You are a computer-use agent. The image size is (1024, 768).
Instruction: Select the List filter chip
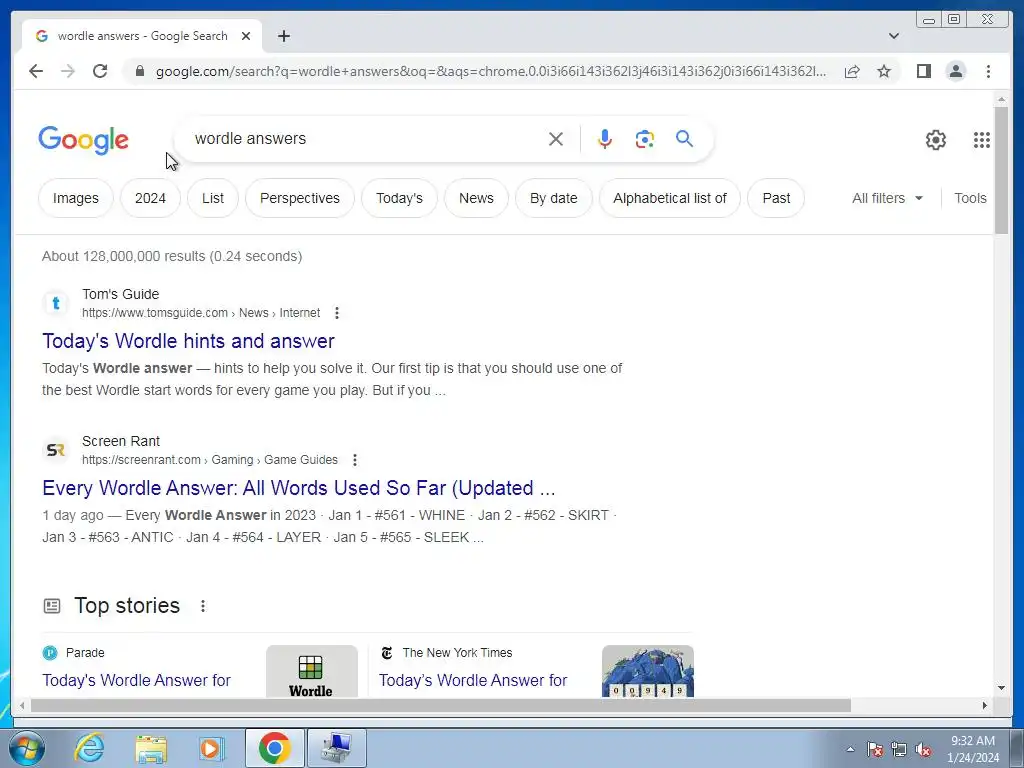[213, 198]
